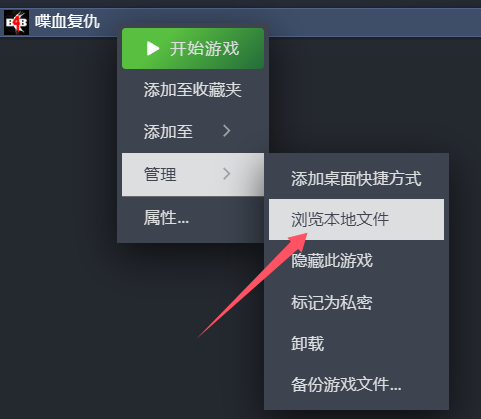Select the 喋血复仇 game title
The height and width of the screenshot is (419, 481).
click(67, 22)
